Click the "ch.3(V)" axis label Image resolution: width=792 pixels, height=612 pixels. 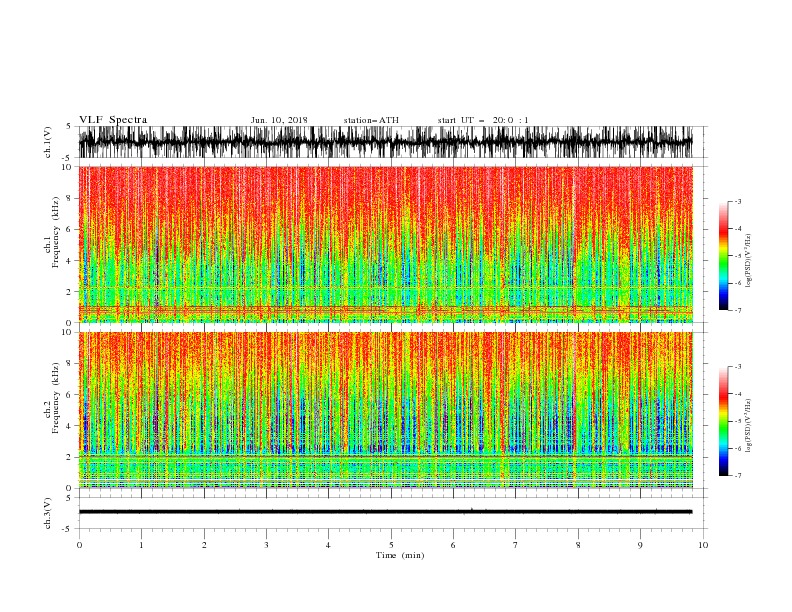pos(48,513)
